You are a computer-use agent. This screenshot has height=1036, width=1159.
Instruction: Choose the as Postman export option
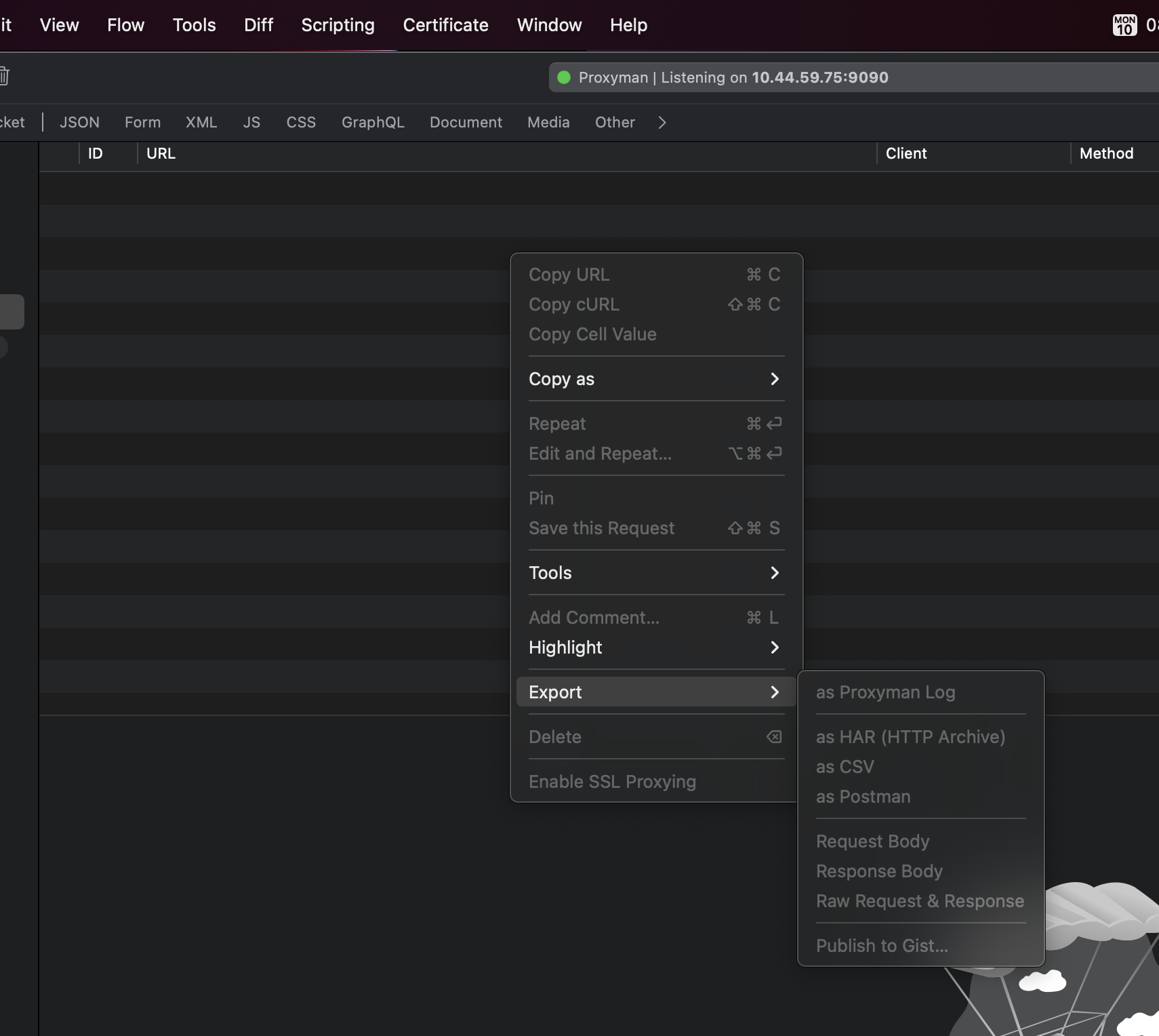click(863, 797)
